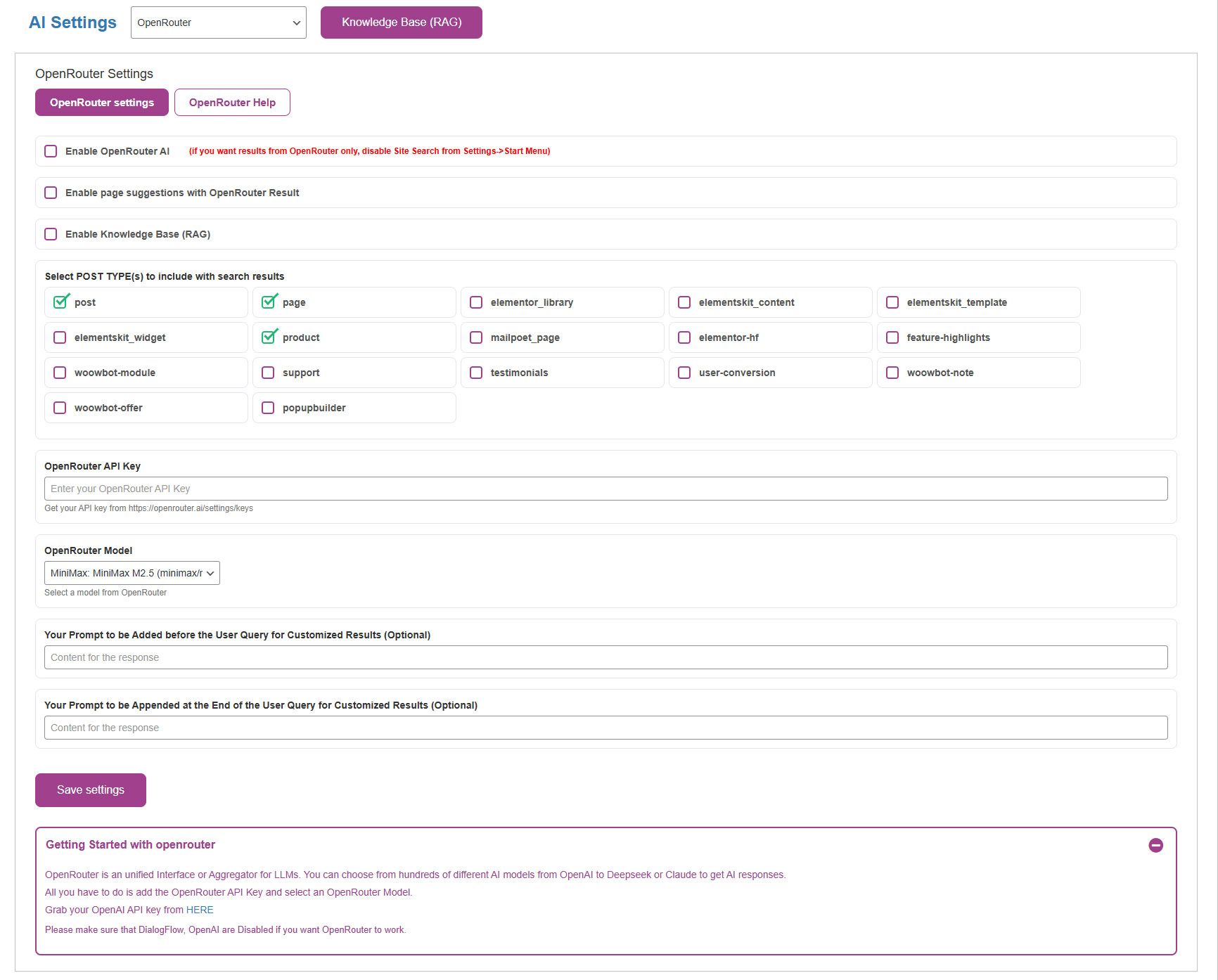This screenshot has width=1218, height=980.
Task: Enable OpenRouter AI checkbox
Action: (51, 151)
